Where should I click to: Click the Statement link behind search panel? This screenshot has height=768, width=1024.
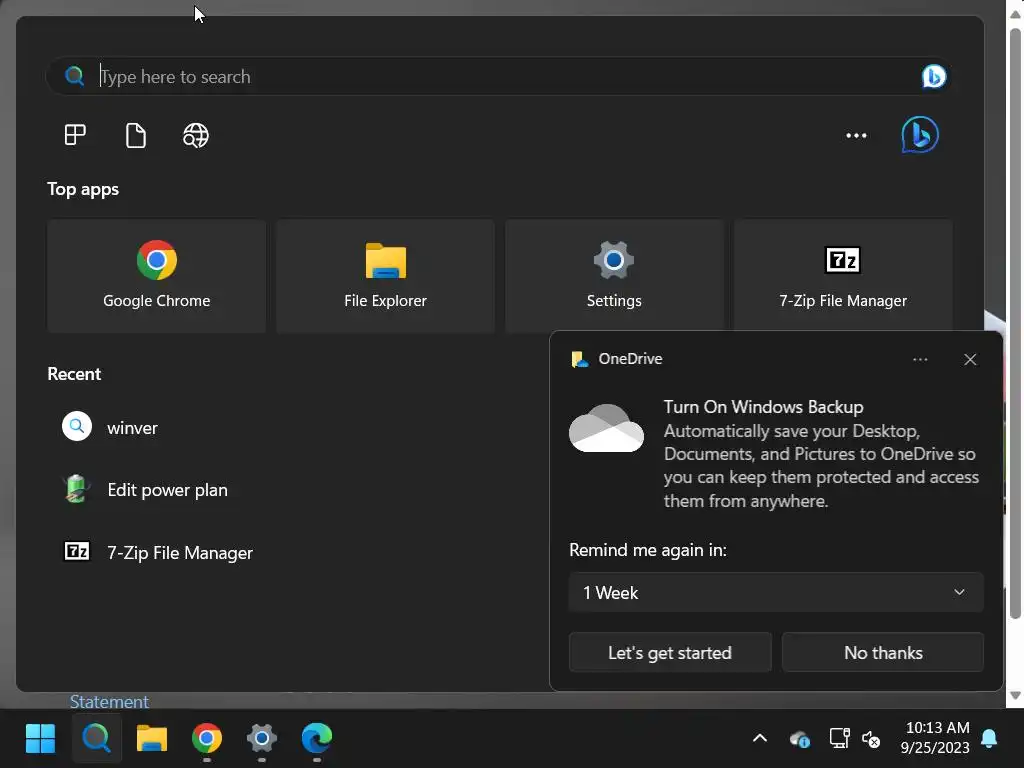pyautogui.click(x=109, y=701)
